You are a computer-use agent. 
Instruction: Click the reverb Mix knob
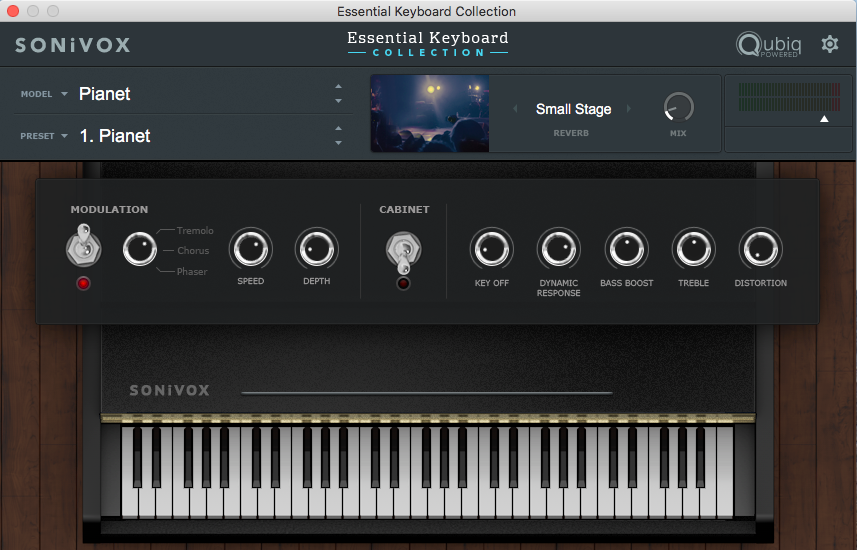coord(678,107)
